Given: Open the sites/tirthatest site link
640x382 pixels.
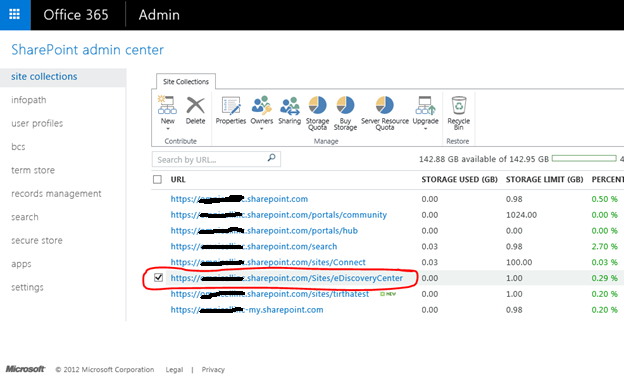Looking at the screenshot, I should pyautogui.click(x=270, y=294).
